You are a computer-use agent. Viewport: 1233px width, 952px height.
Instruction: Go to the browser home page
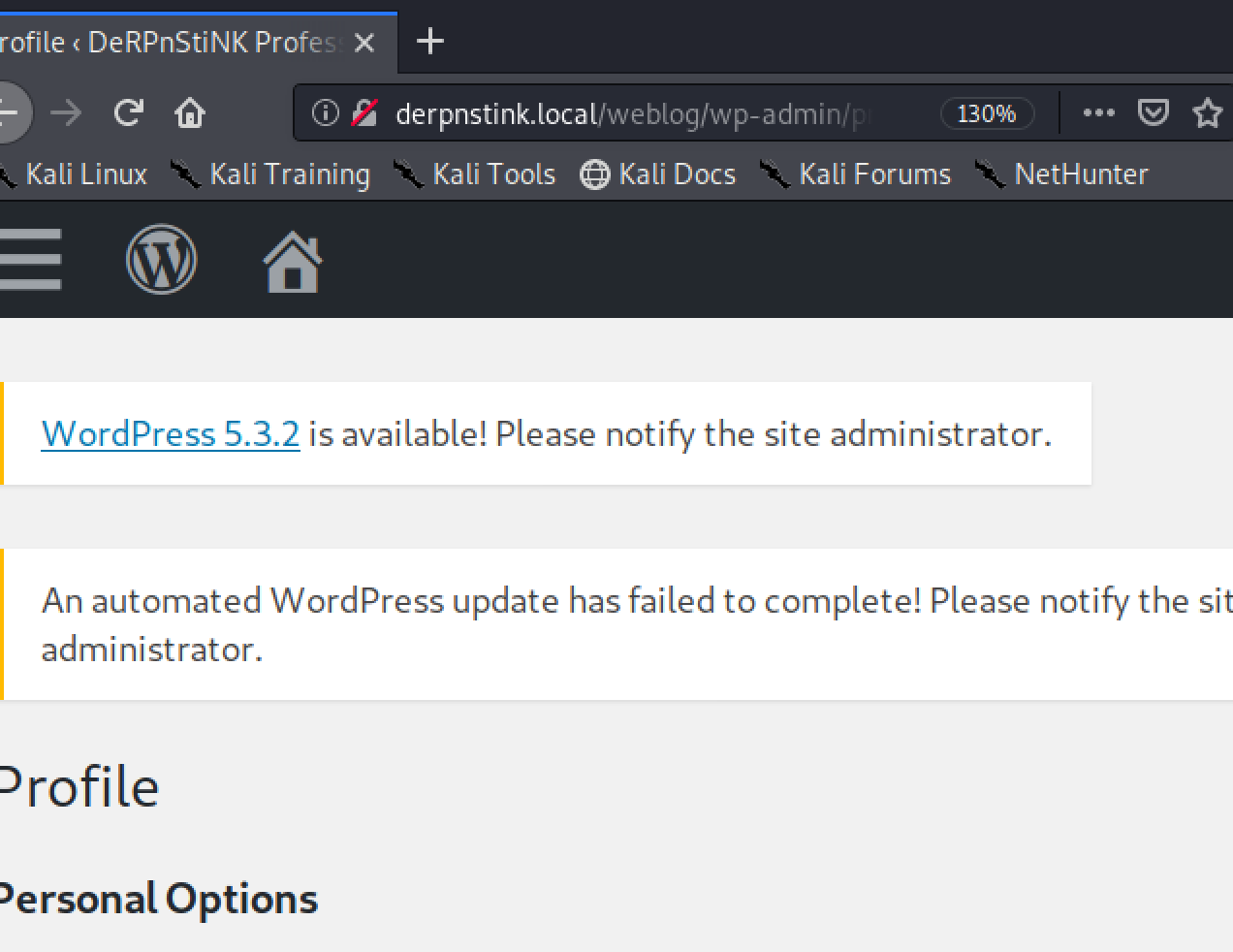190,113
